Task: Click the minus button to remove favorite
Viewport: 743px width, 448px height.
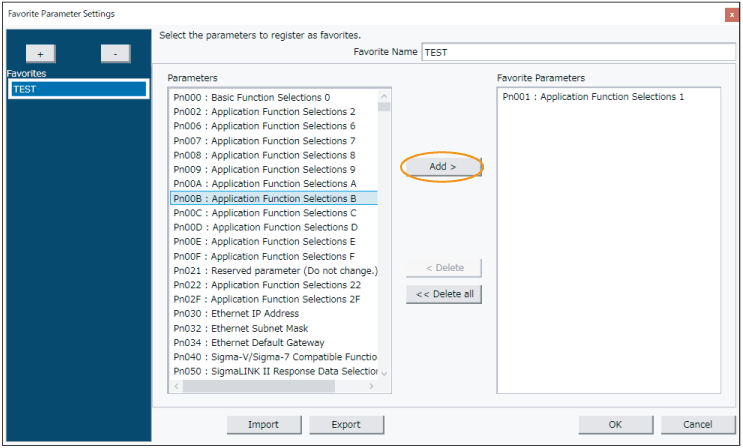Action: 116,54
